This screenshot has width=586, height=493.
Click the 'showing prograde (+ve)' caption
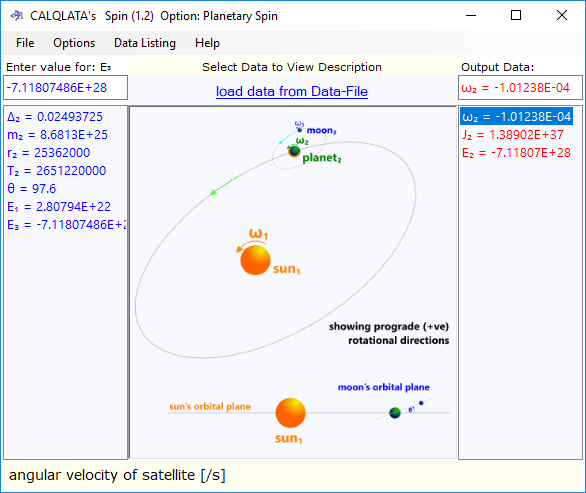point(389,326)
